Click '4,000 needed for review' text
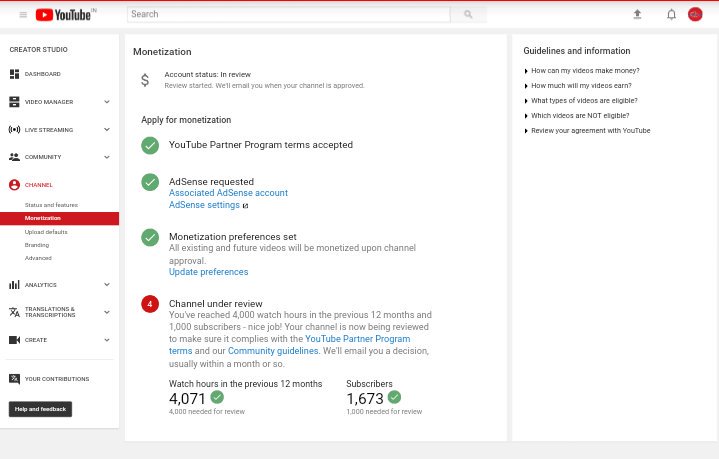The height and width of the screenshot is (459, 719). (x=207, y=412)
